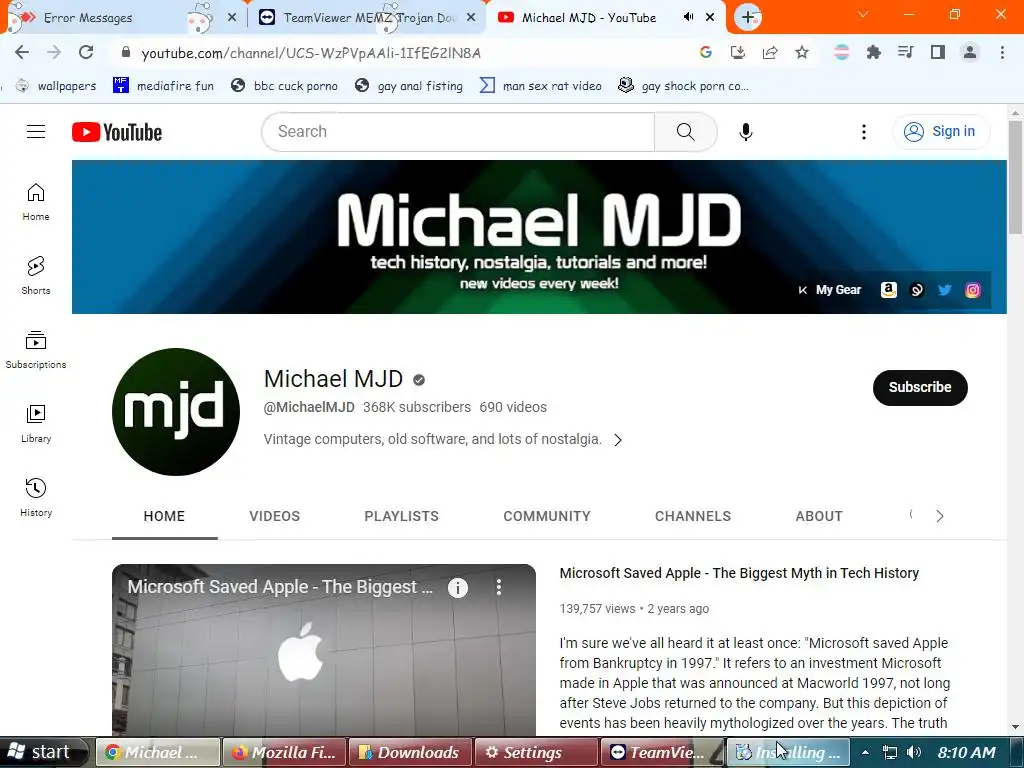Open YouTube settings three-dot menu
Screen dimensions: 1024x768
tap(863, 132)
